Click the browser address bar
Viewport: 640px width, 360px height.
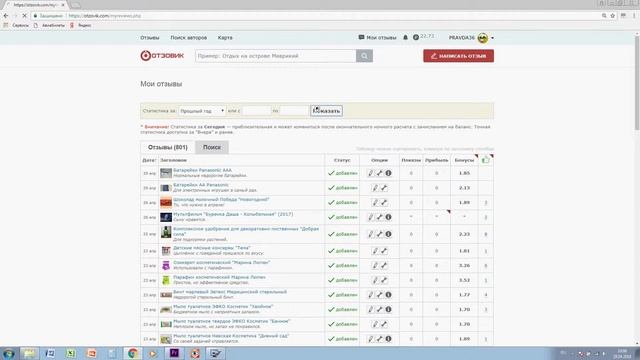pos(314,16)
